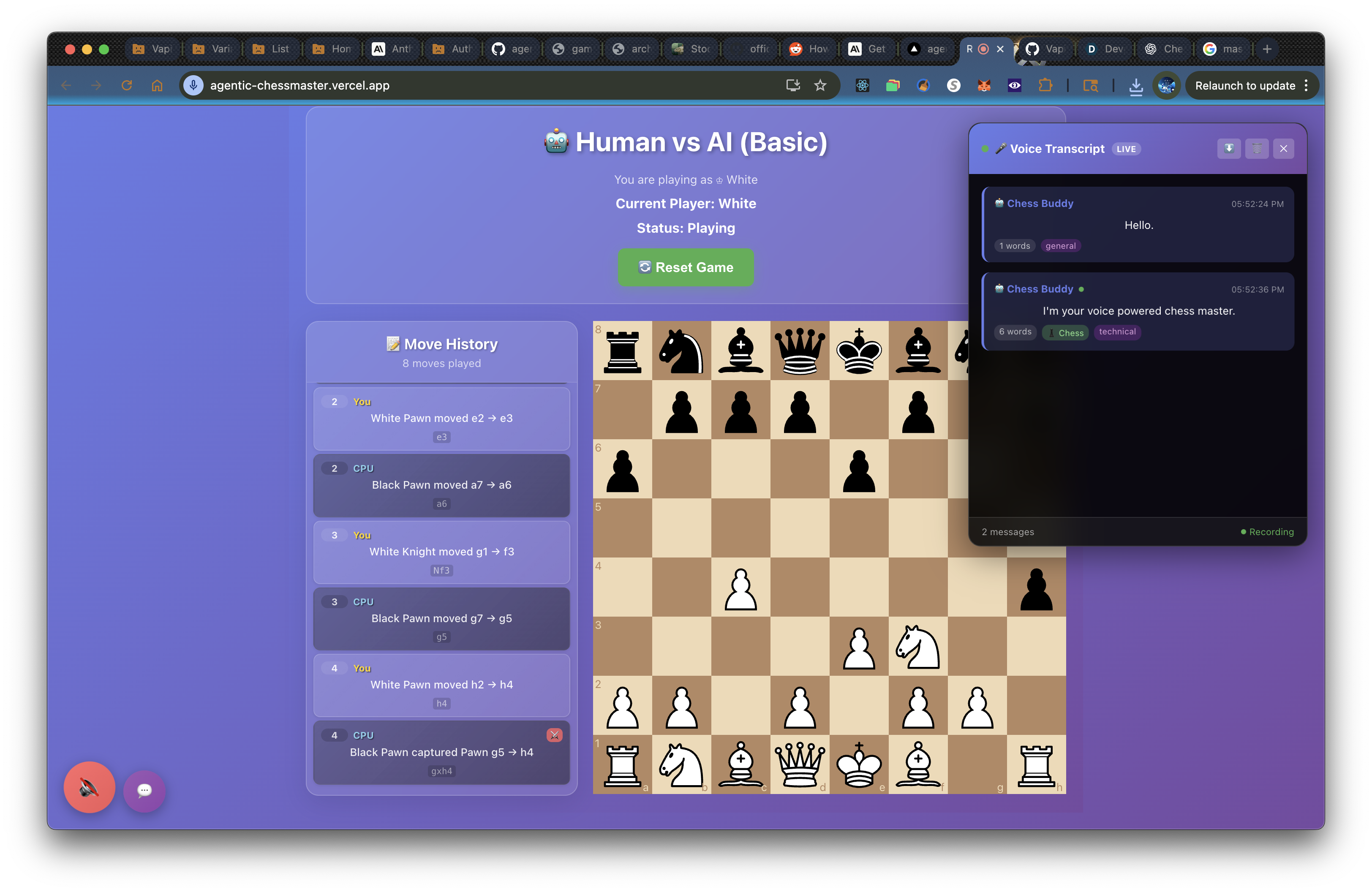Open the purple chat bubble button

point(144,791)
